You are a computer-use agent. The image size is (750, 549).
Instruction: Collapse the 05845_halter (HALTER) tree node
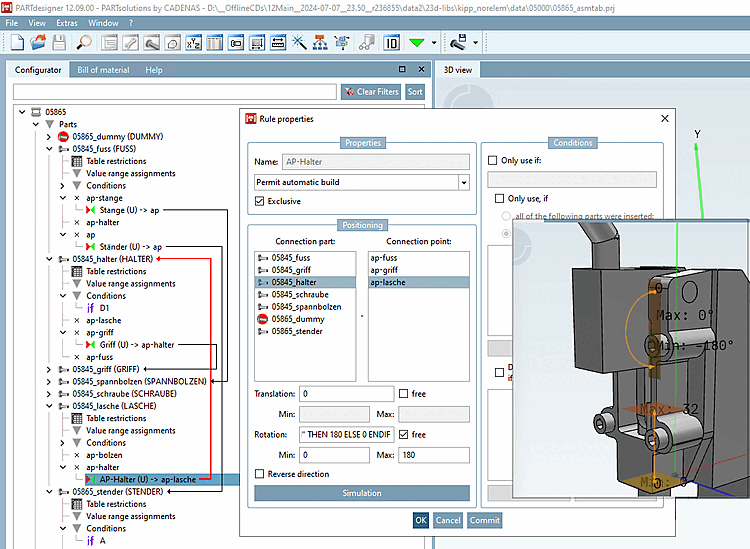[x=49, y=259]
